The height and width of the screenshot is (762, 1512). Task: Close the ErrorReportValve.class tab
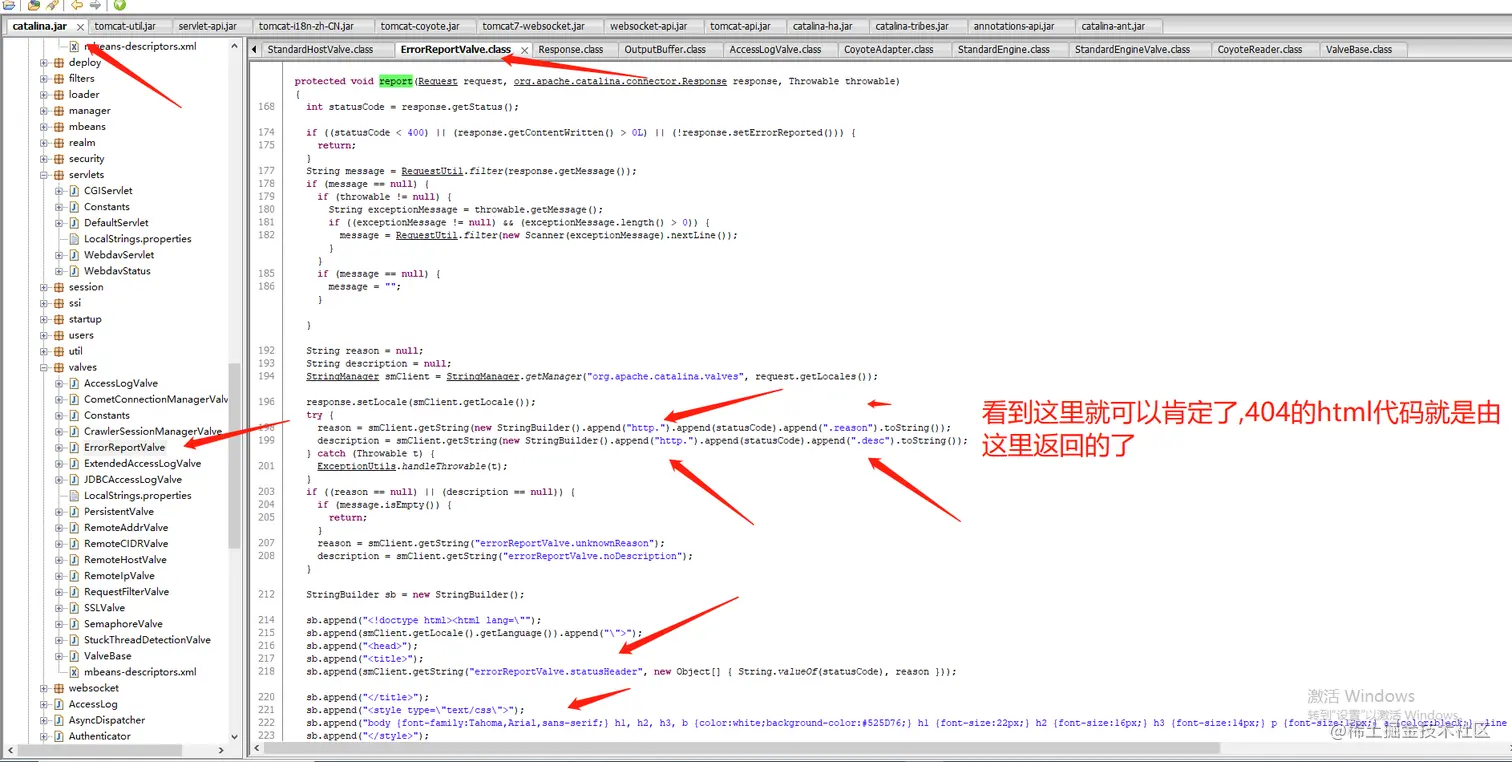[x=524, y=48]
